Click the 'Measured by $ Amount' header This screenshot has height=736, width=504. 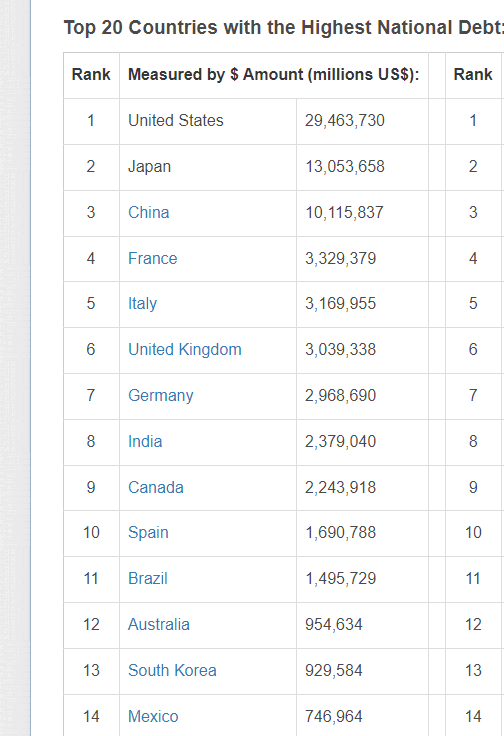(274, 75)
